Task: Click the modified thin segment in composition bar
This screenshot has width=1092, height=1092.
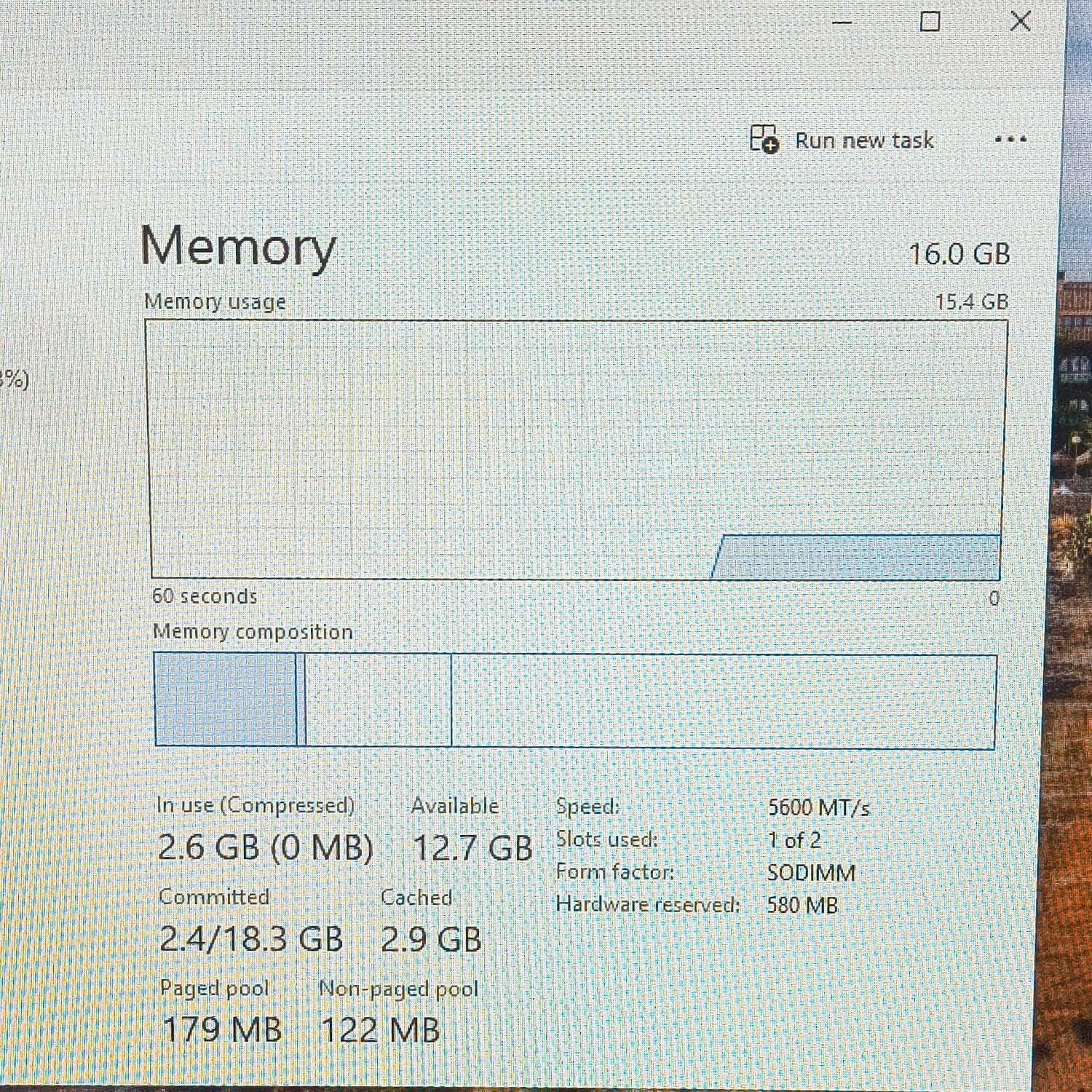Action: click(x=301, y=700)
